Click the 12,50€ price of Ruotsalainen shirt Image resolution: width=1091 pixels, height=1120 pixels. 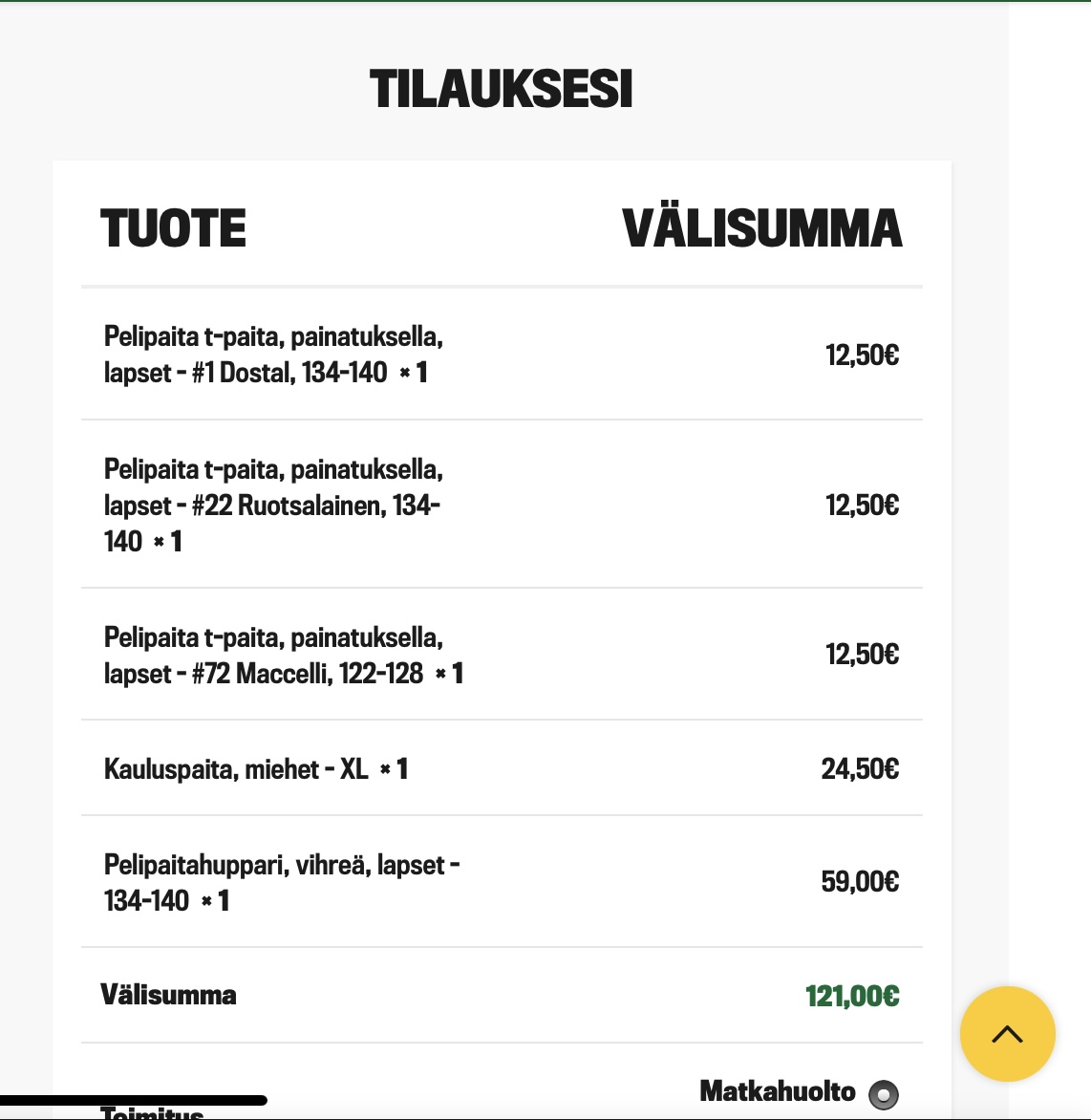(862, 505)
